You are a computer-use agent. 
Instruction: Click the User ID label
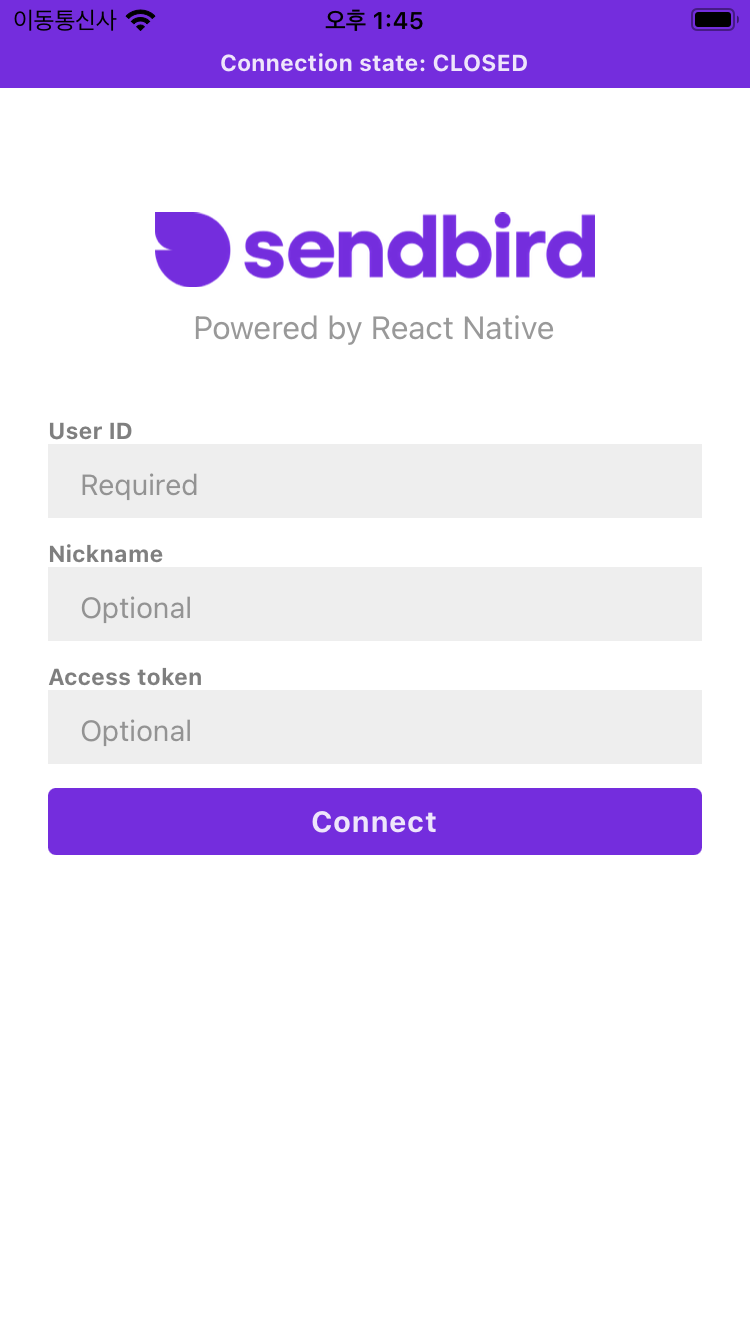click(x=90, y=431)
